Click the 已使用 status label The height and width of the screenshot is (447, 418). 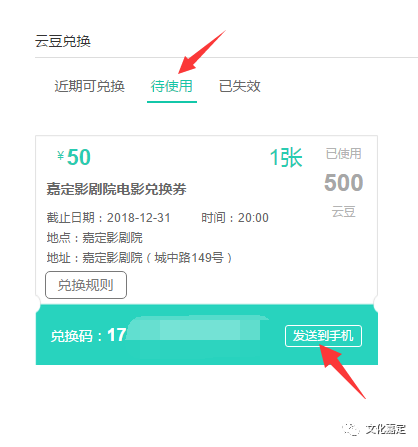click(x=343, y=154)
